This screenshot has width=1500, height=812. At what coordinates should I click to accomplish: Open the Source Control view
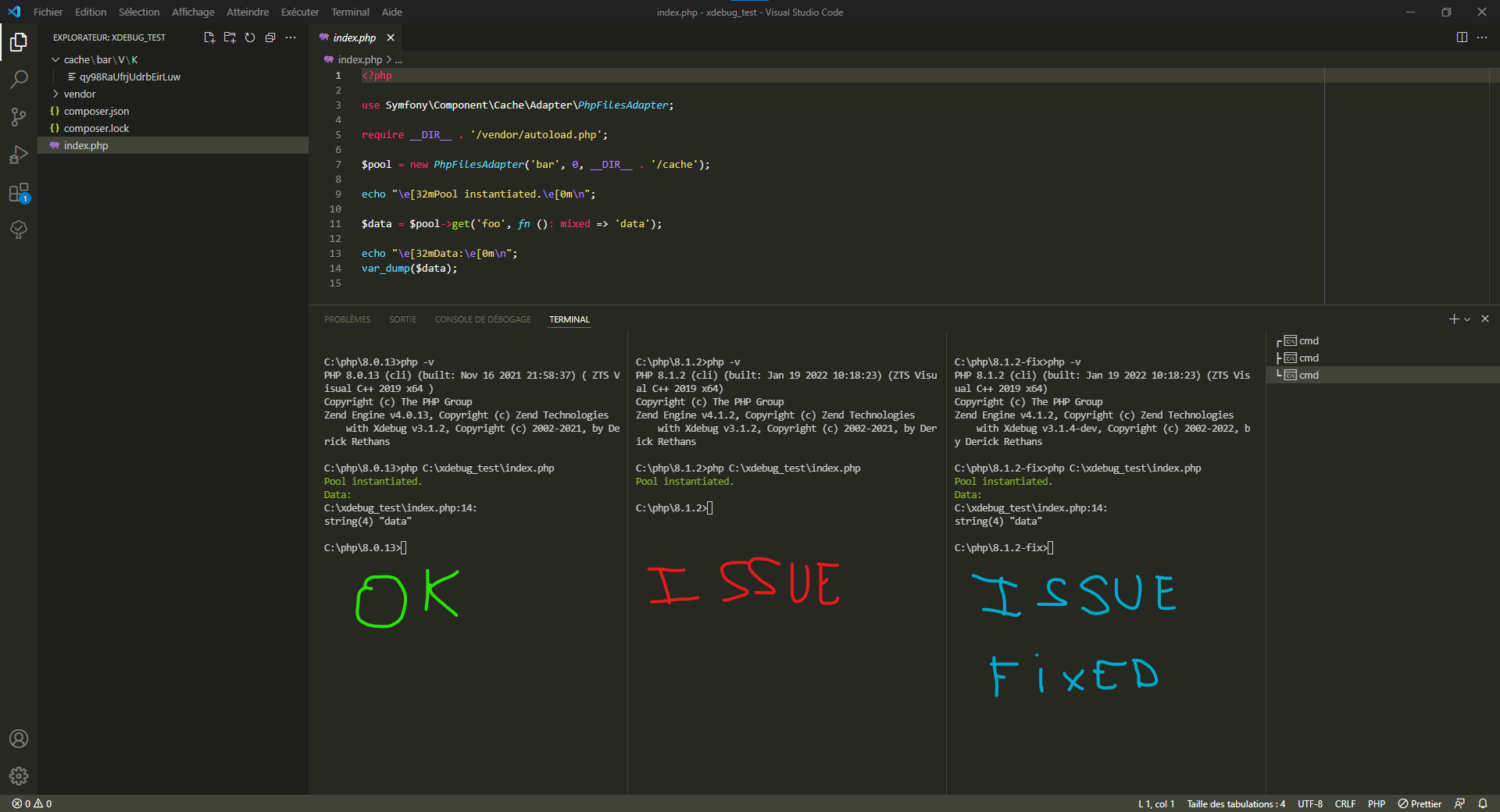pyautogui.click(x=19, y=117)
